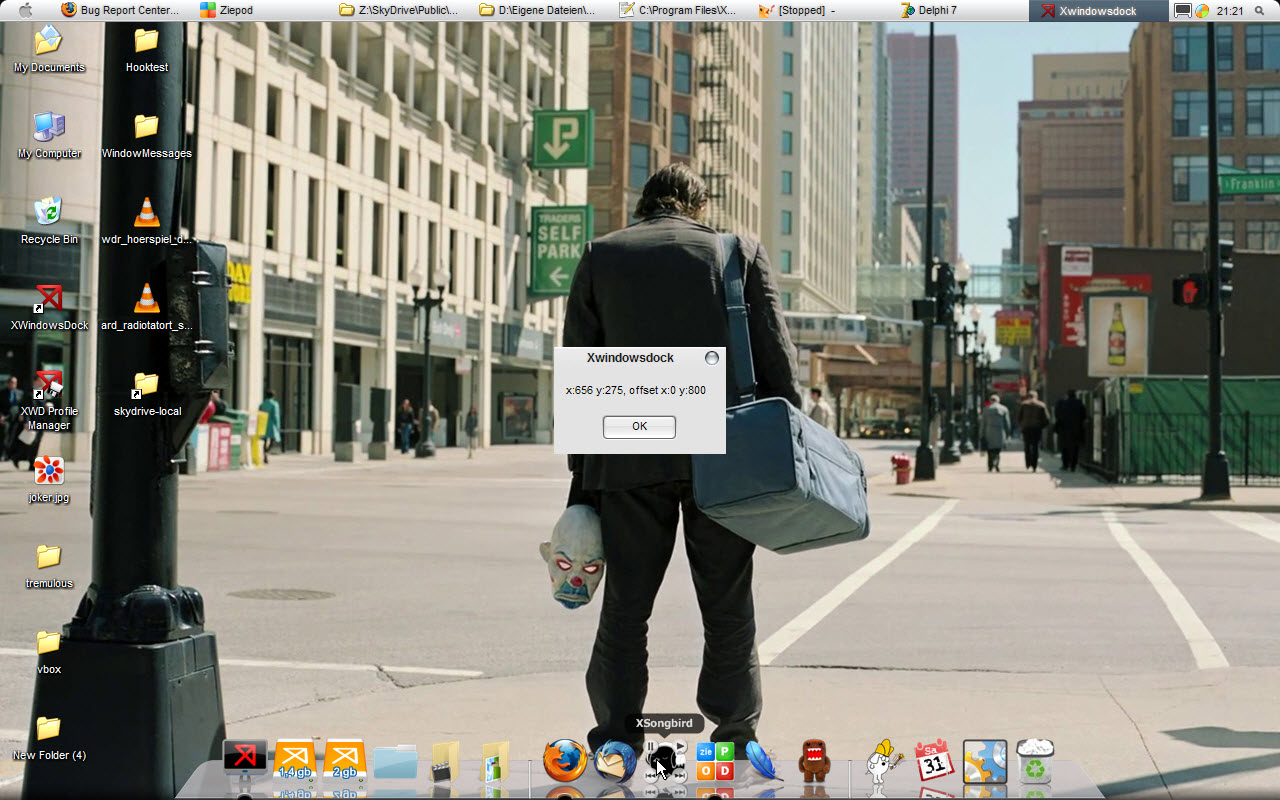Select joker.jpg desktop file
The height and width of the screenshot is (800, 1280).
[x=49, y=480]
